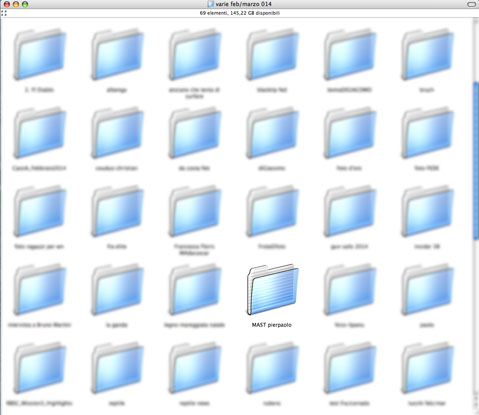The image size is (479, 415).
Task: Select the reptile news folder
Action: (195, 368)
